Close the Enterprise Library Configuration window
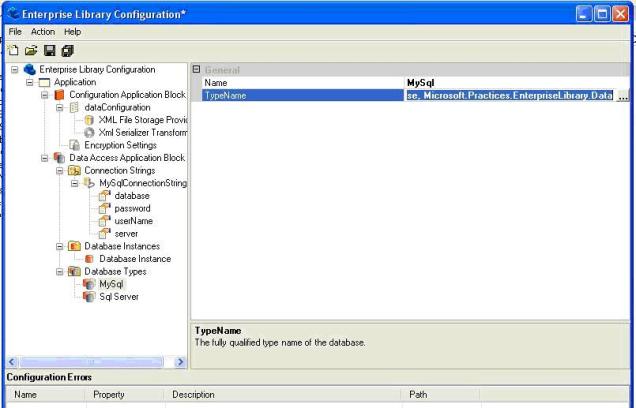Viewport: 636px width, 408px height. 621,14
